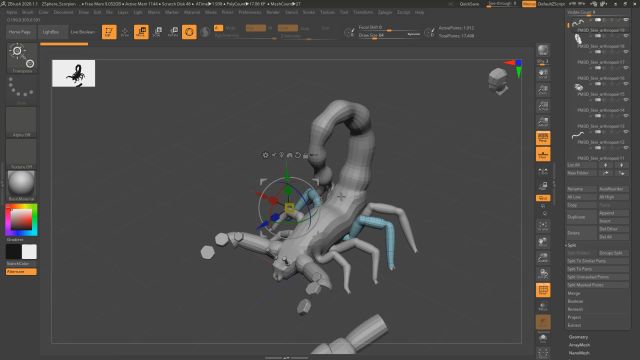Open the Transpose brush selector
Image resolution: width=640 pixels, height=360 pixels.
point(21,58)
